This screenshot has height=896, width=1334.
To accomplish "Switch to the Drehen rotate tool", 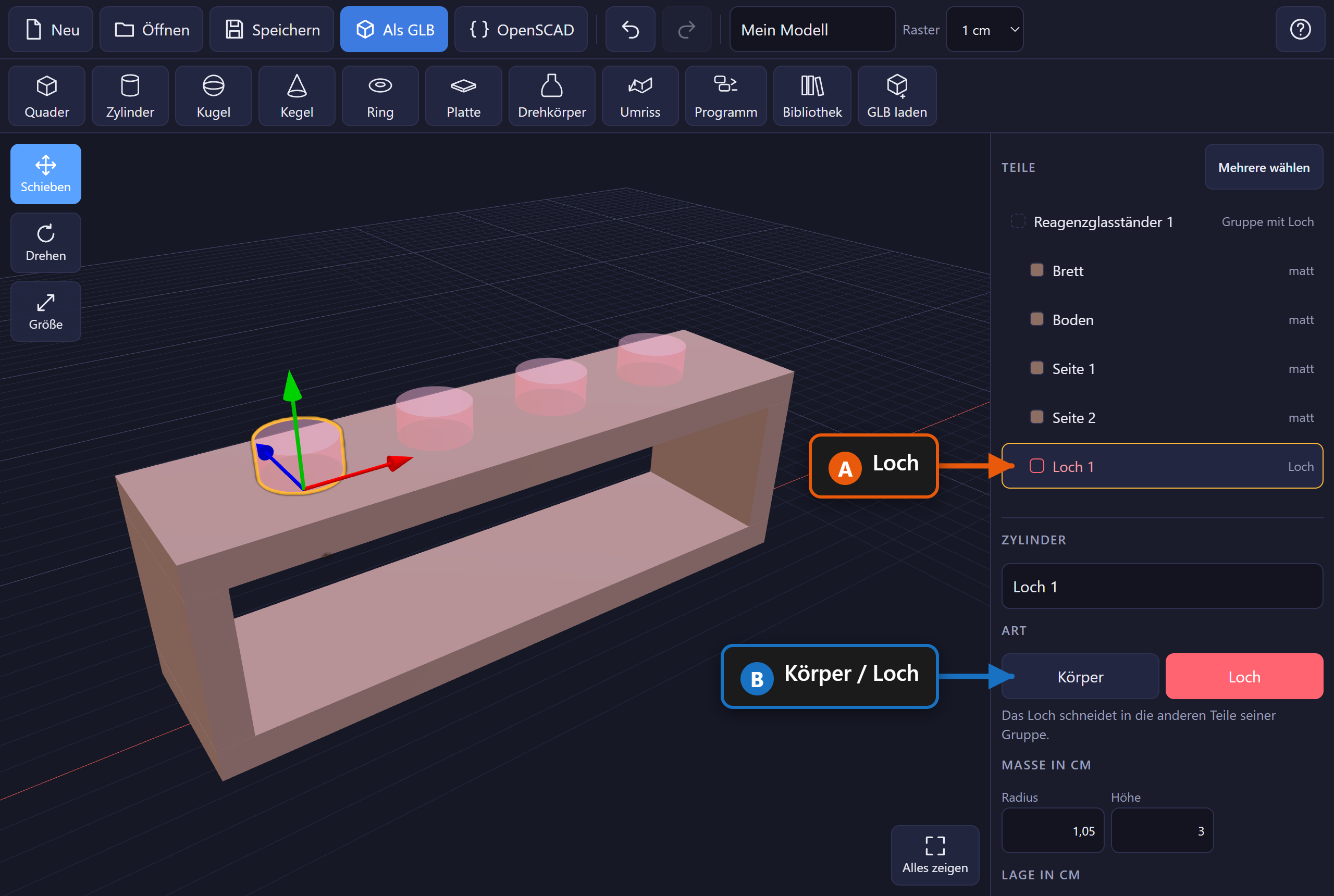I will tap(46, 242).
